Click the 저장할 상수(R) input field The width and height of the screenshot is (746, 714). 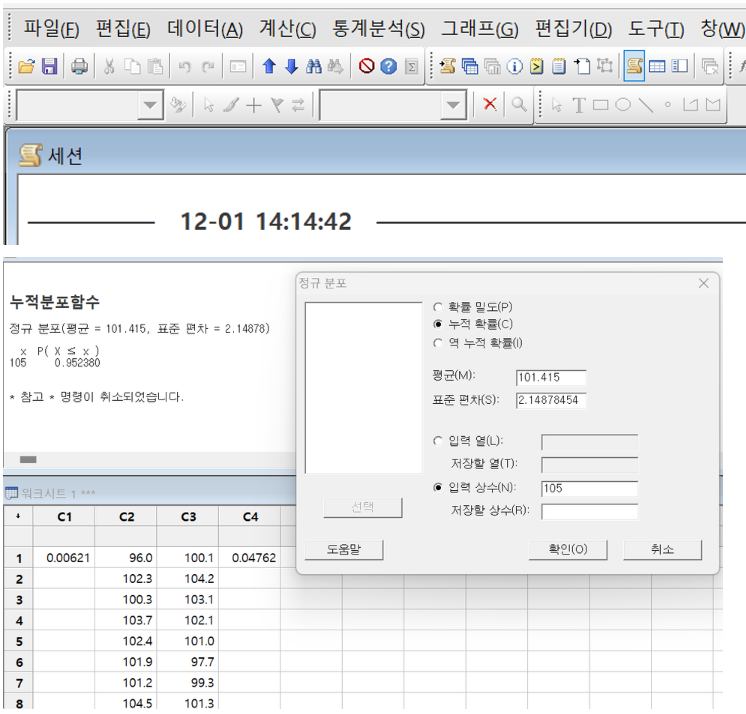point(589,511)
